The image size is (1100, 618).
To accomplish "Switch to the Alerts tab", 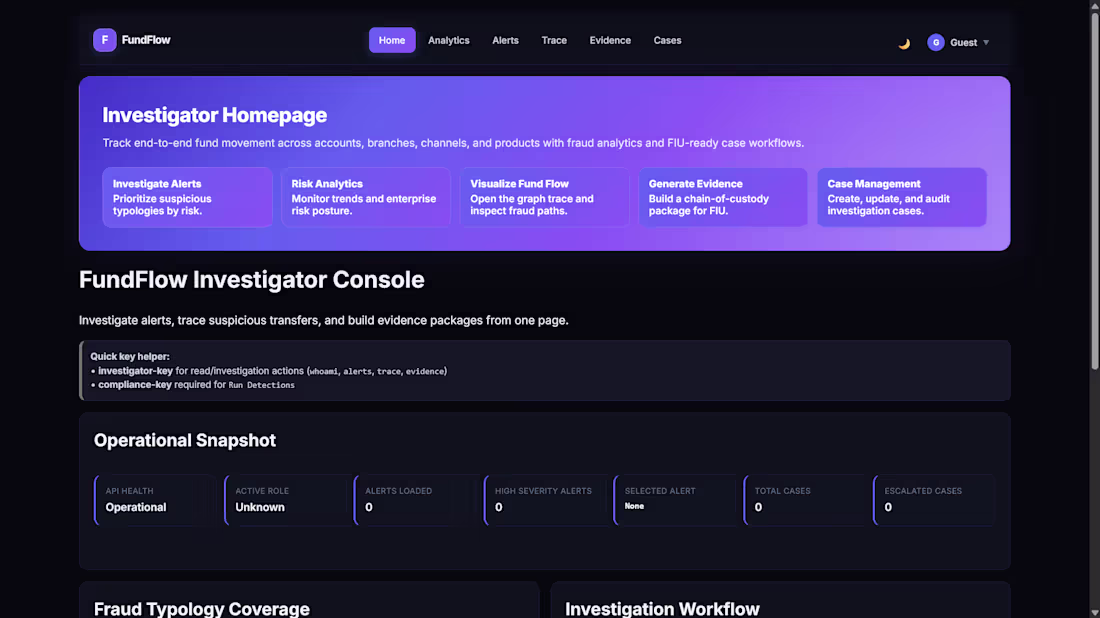I will click(x=505, y=40).
